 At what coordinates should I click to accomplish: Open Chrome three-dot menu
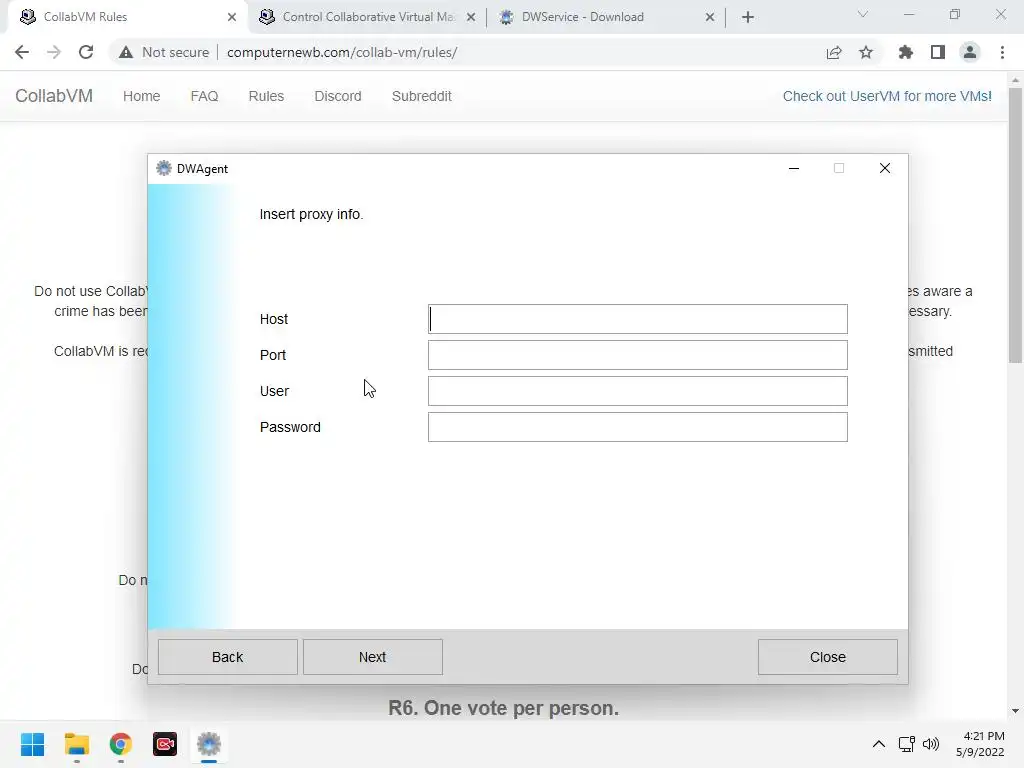(x=1002, y=52)
